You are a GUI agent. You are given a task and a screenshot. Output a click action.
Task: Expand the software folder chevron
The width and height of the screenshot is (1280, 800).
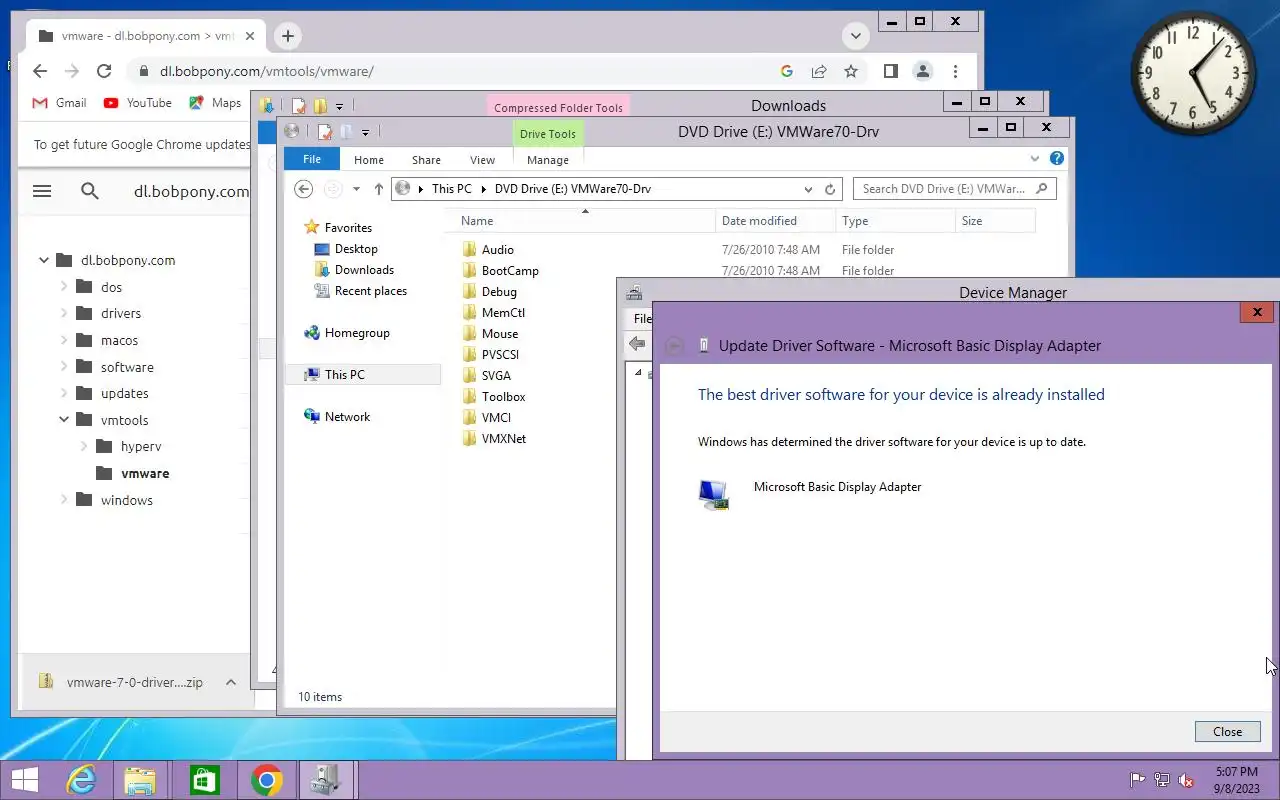(64, 367)
